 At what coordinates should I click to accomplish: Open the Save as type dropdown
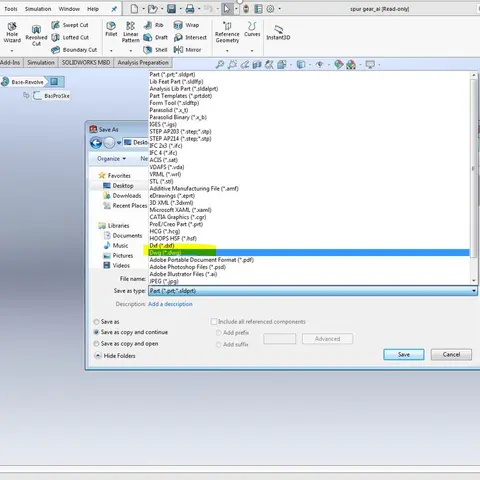(x=312, y=291)
